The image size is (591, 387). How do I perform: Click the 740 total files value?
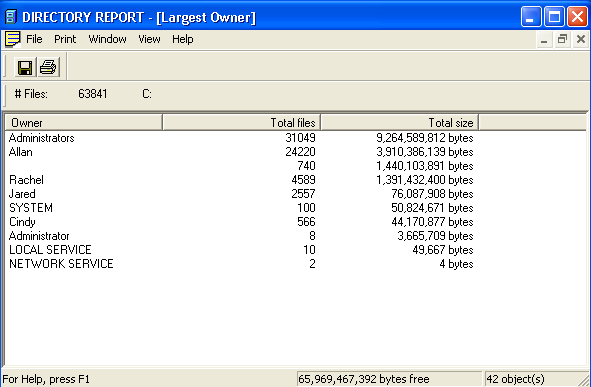pyautogui.click(x=306, y=166)
